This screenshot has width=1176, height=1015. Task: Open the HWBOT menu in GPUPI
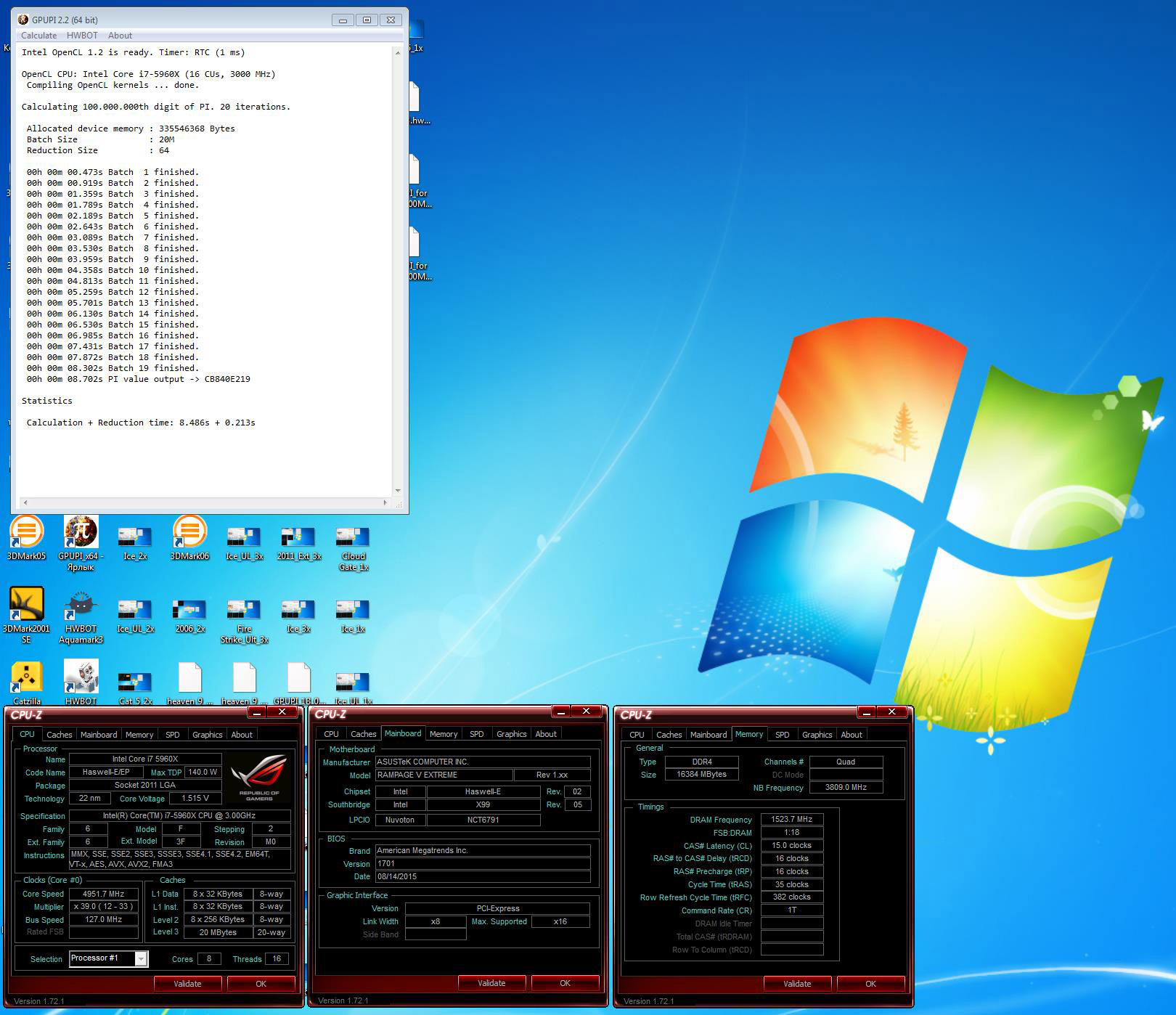coord(82,36)
